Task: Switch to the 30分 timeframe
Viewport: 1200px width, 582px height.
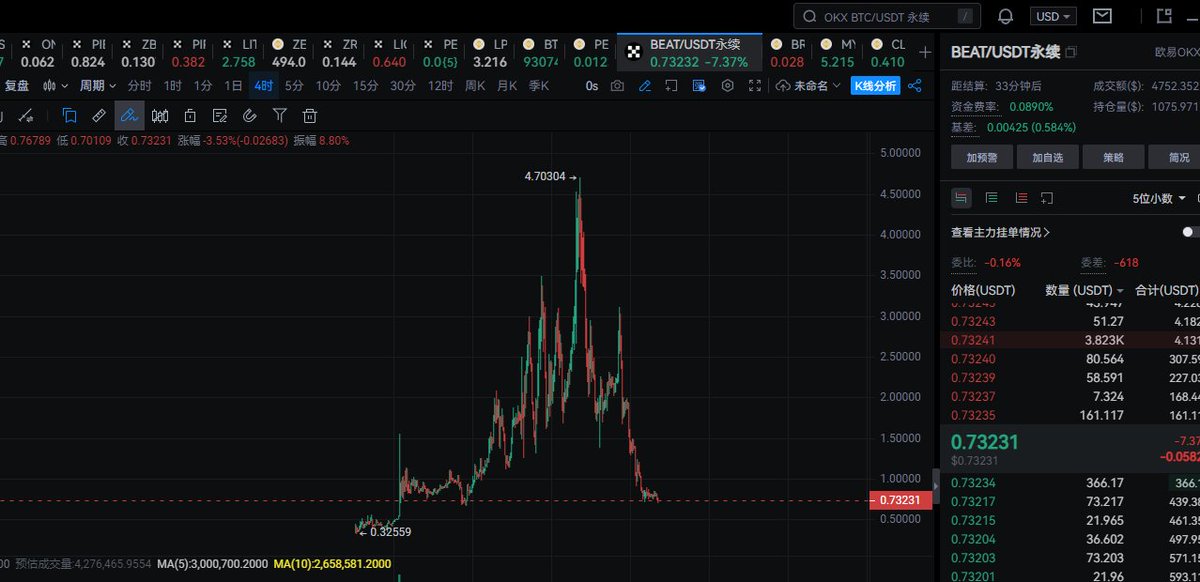Action: [x=403, y=86]
